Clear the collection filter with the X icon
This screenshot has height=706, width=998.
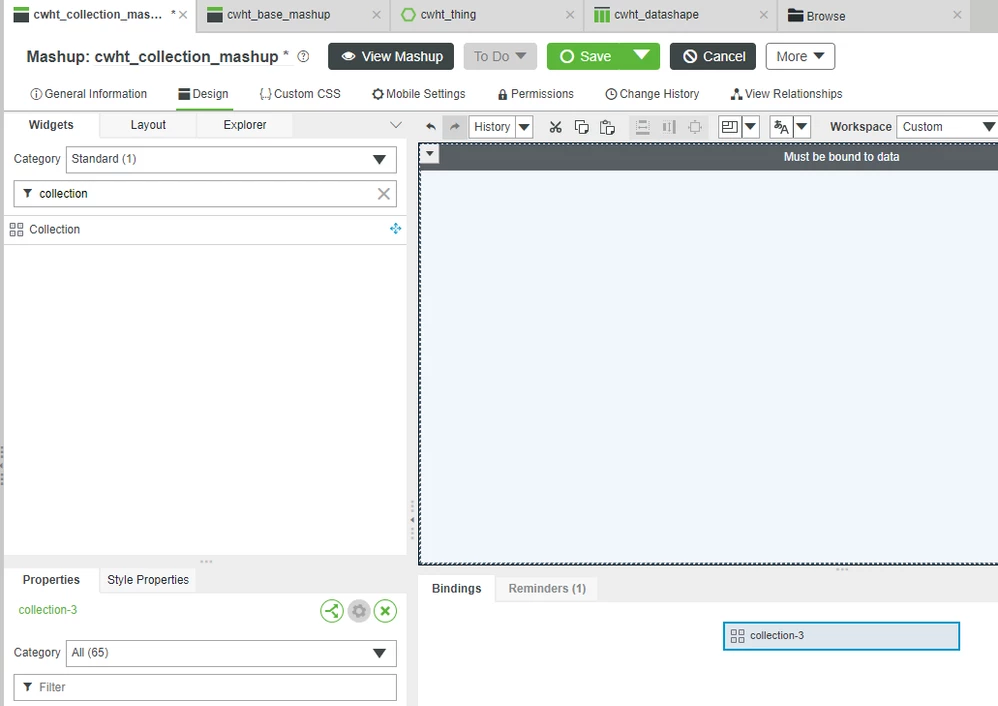point(383,194)
